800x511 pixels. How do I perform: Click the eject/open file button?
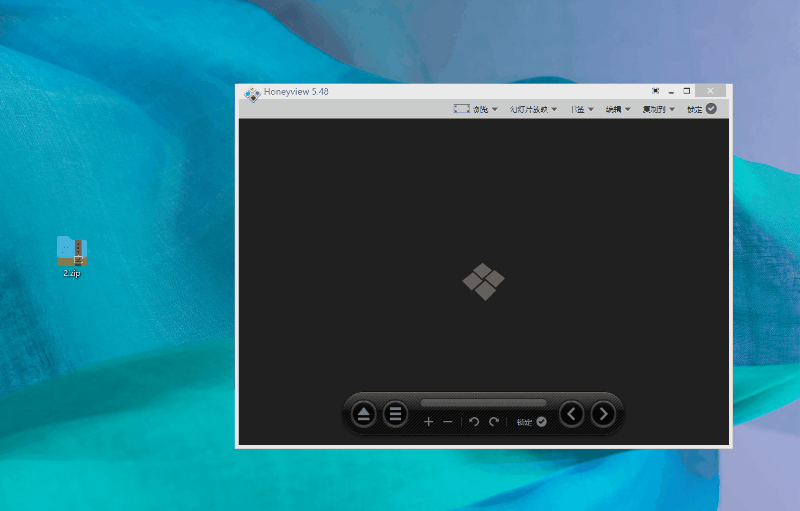(x=364, y=414)
